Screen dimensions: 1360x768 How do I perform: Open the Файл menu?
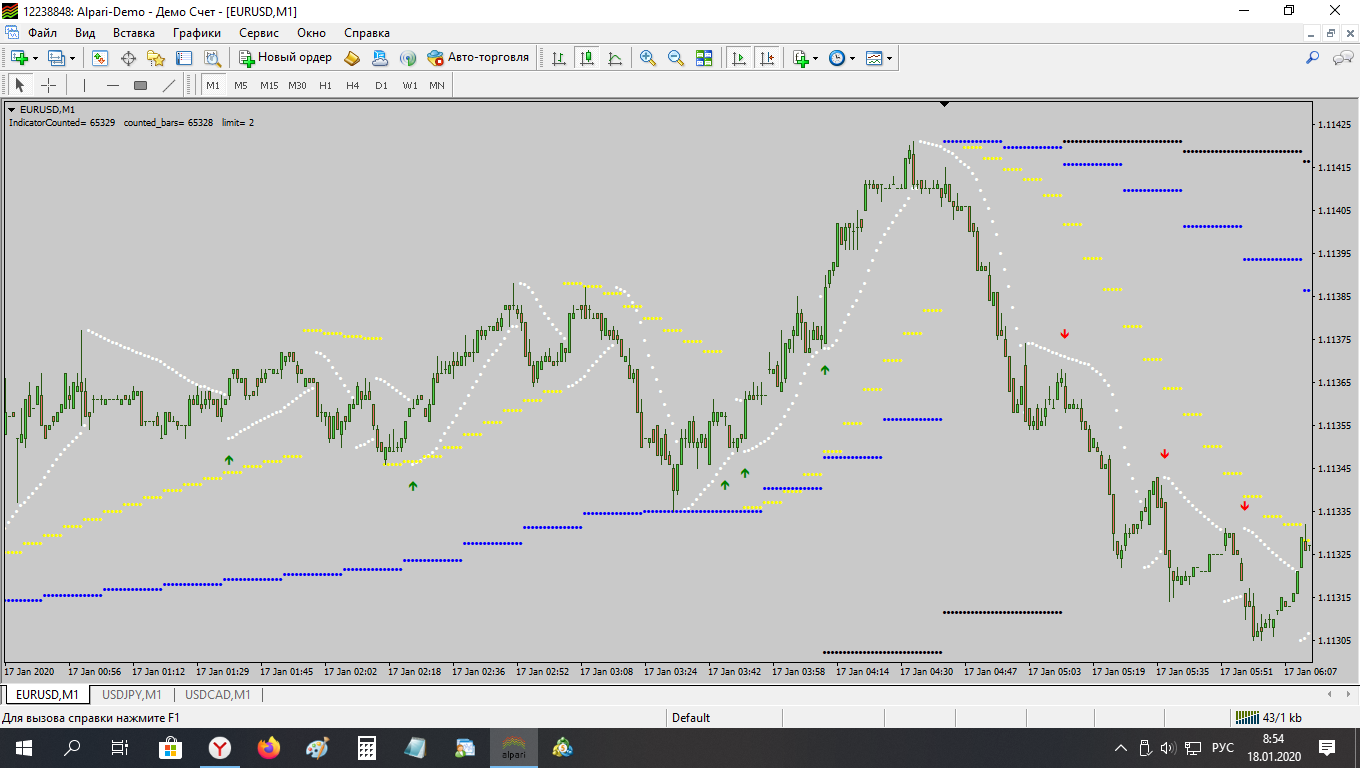click(42, 32)
